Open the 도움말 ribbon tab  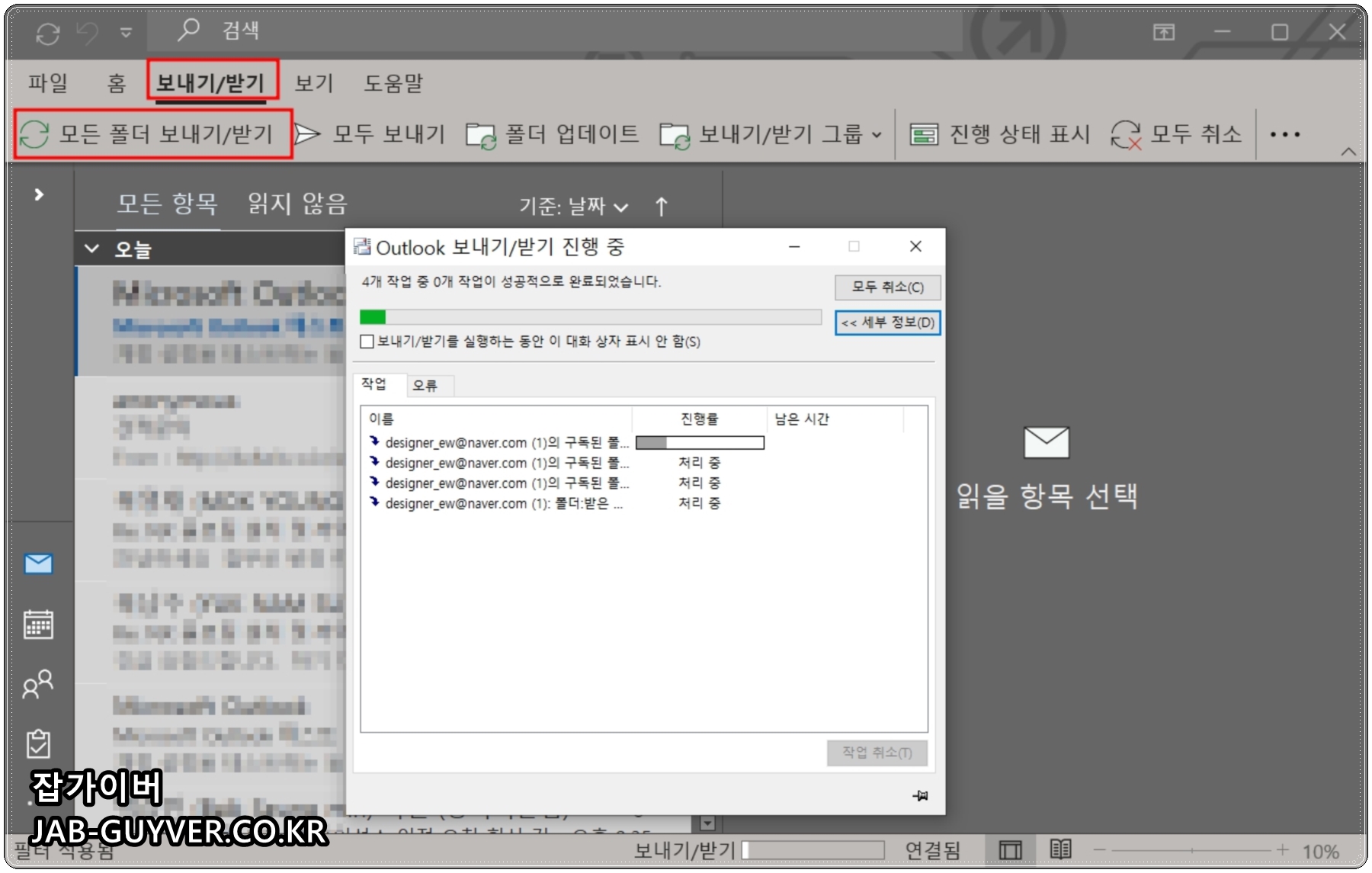coord(393,82)
